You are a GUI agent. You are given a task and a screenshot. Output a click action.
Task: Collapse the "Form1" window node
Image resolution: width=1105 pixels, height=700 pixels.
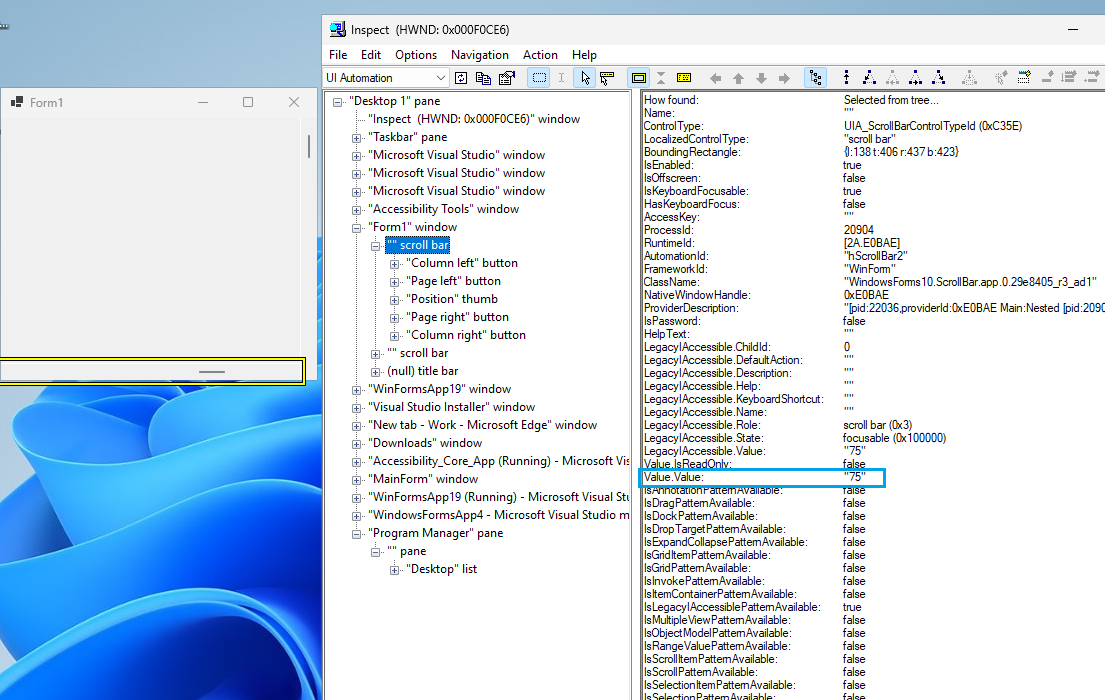[357, 228]
